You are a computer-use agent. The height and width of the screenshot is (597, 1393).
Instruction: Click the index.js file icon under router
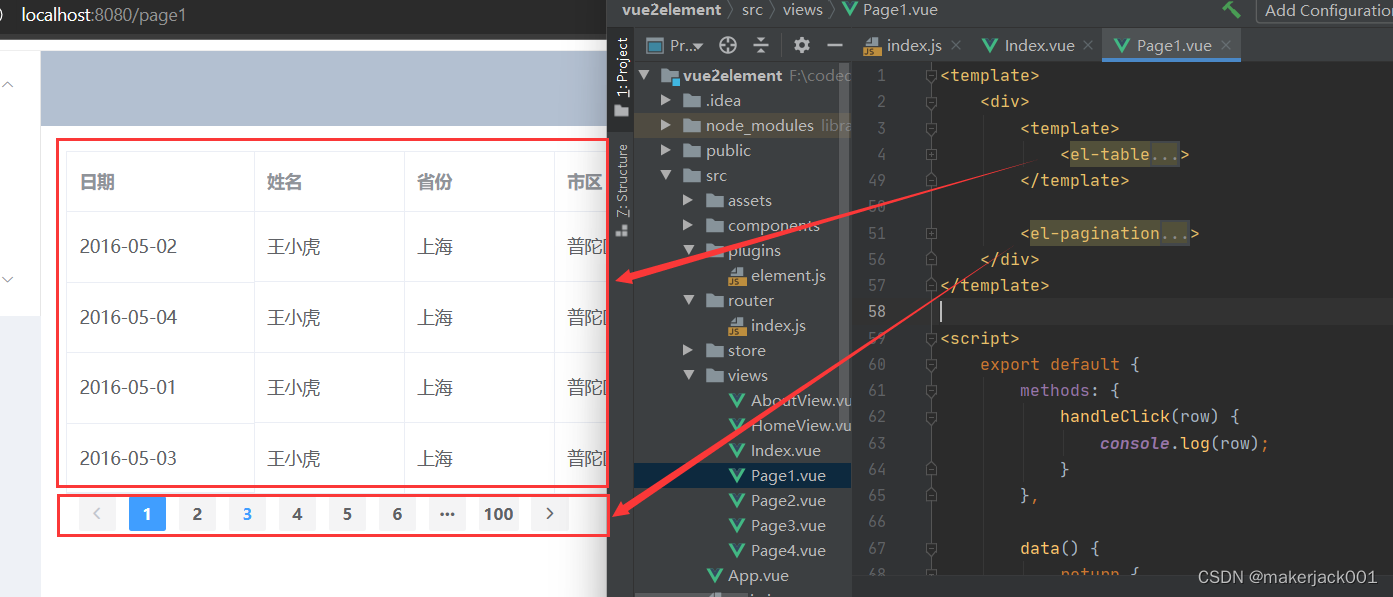(737, 326)
